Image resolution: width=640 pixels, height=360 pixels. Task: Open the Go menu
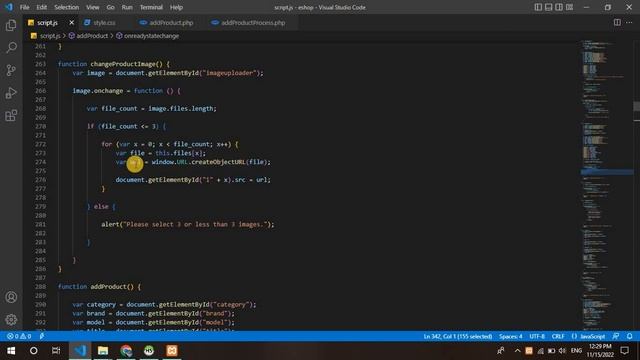coord(111,7)
